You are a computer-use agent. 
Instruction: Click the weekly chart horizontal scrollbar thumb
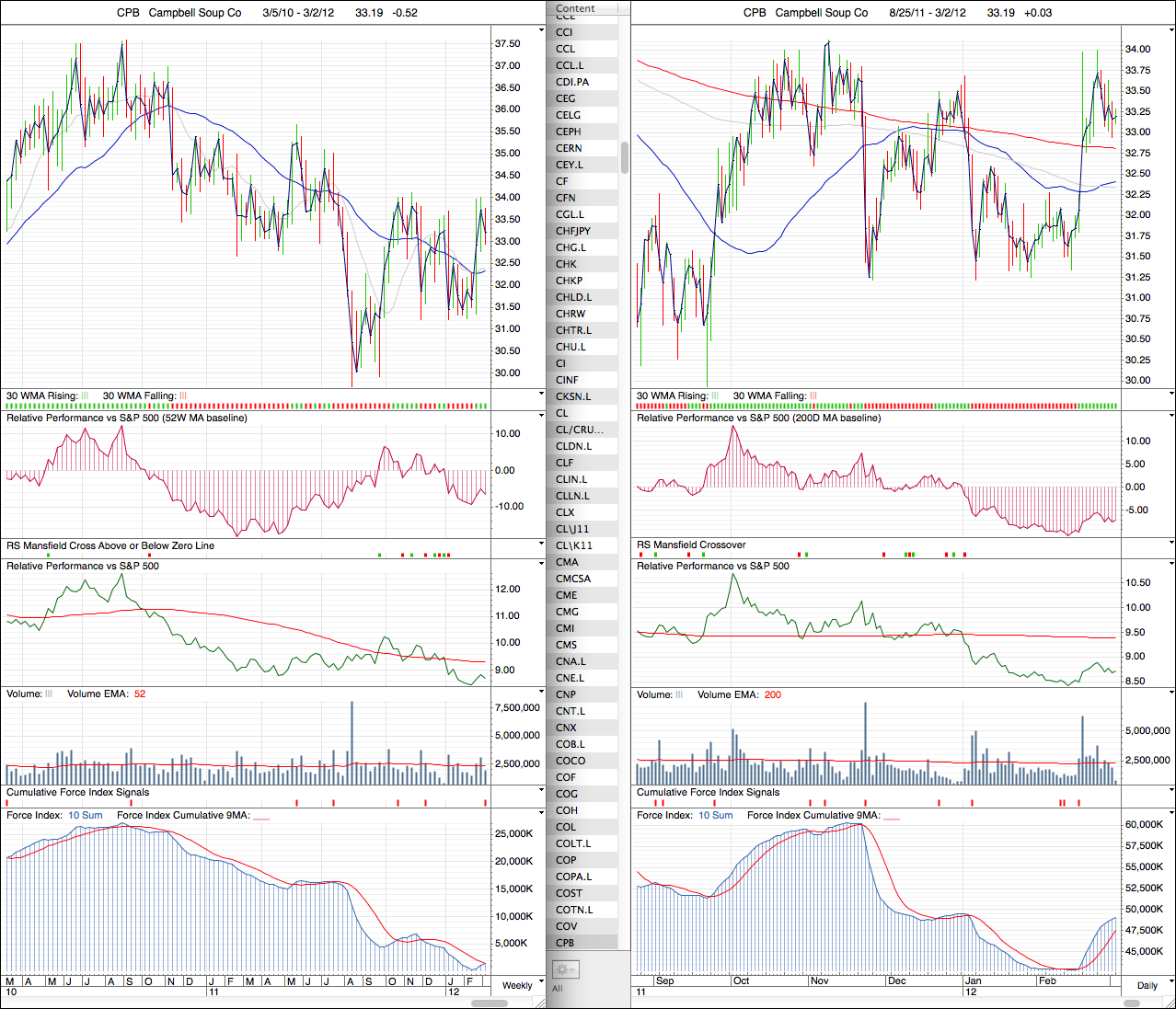(490, 1003)
